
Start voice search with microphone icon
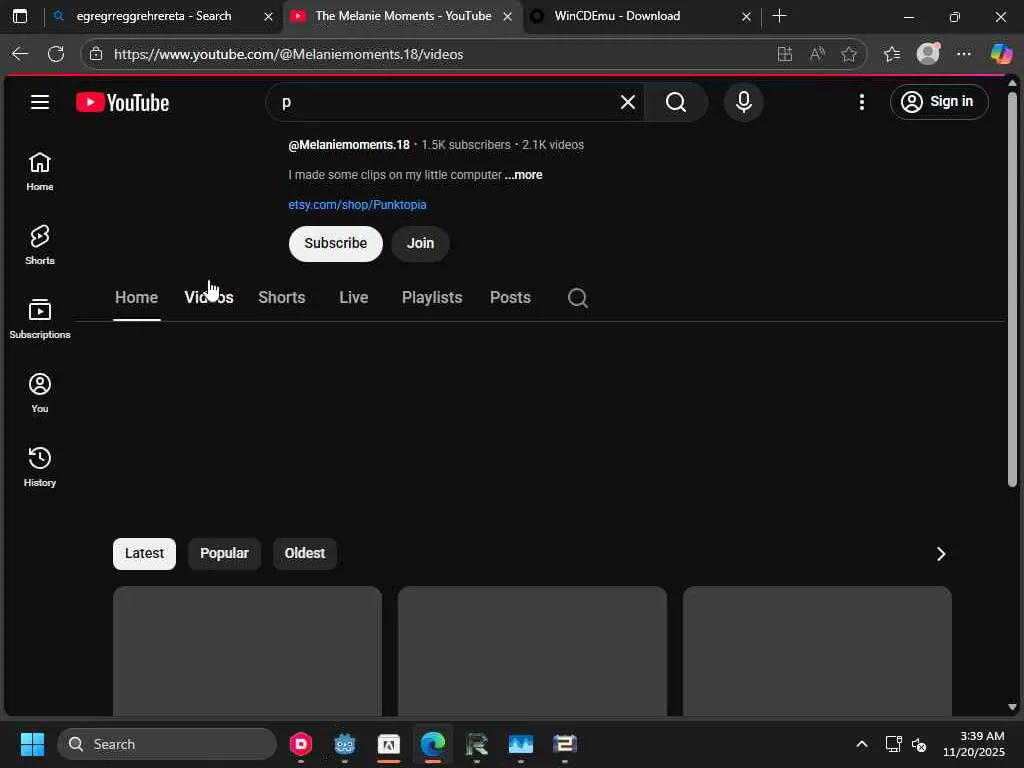(744, 102)
